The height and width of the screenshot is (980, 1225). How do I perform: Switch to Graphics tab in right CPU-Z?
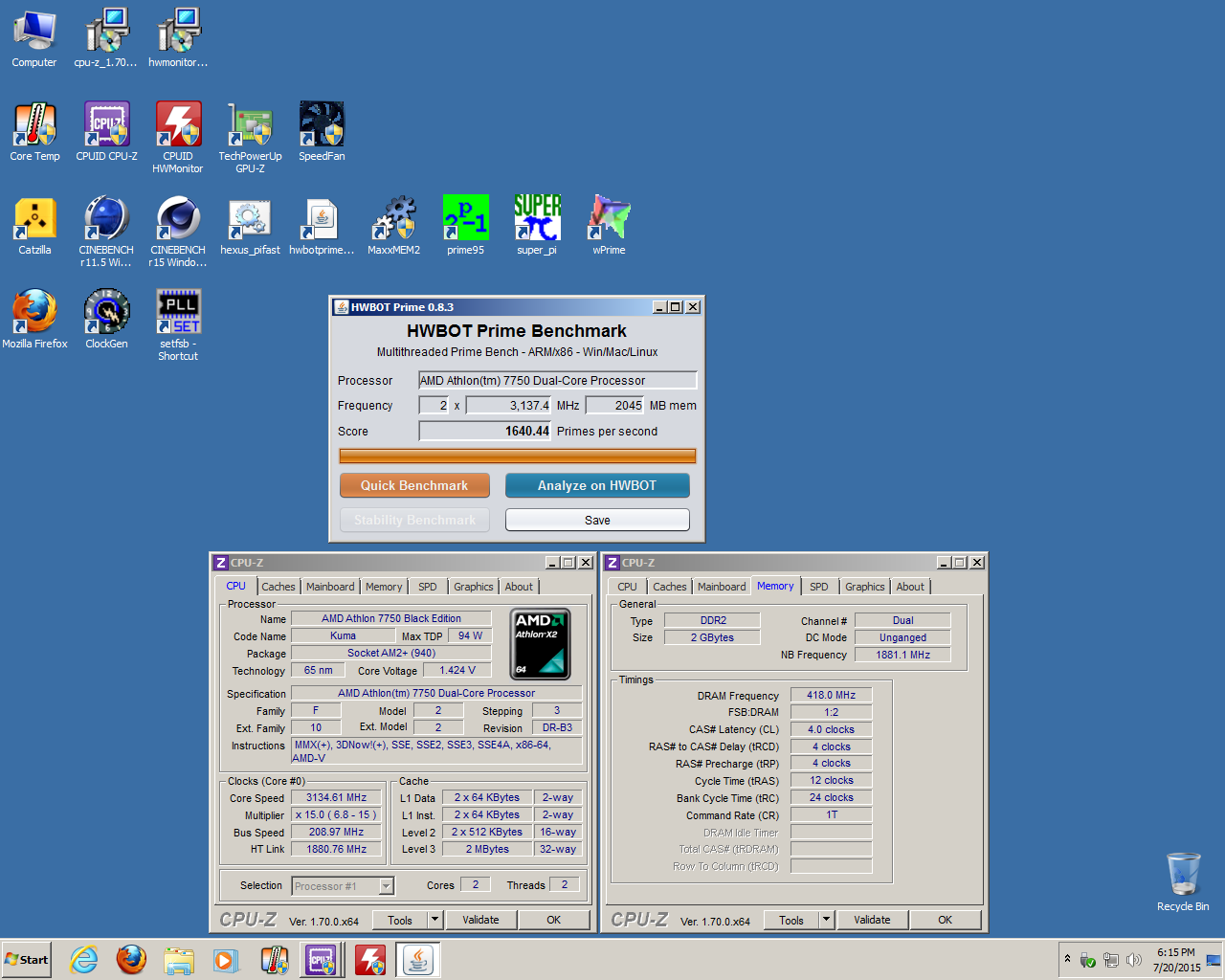[865, 587]
